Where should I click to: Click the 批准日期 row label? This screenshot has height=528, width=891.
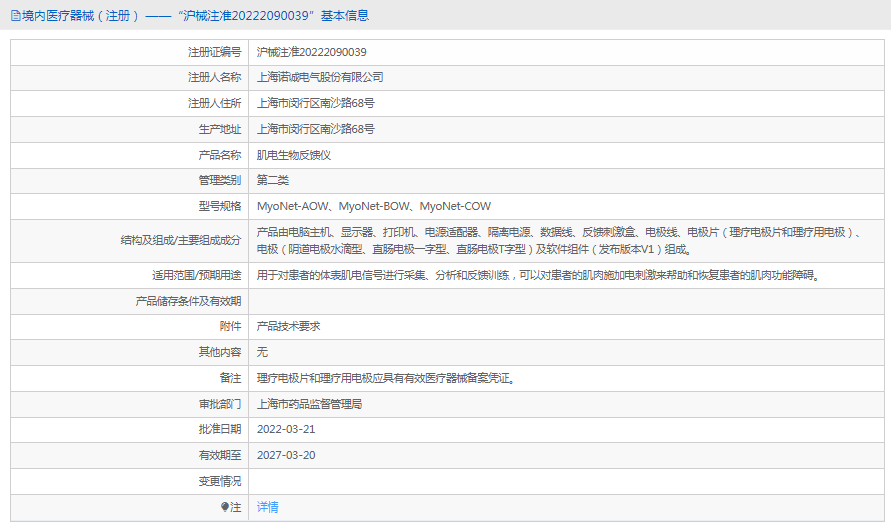tap(220, 429)
